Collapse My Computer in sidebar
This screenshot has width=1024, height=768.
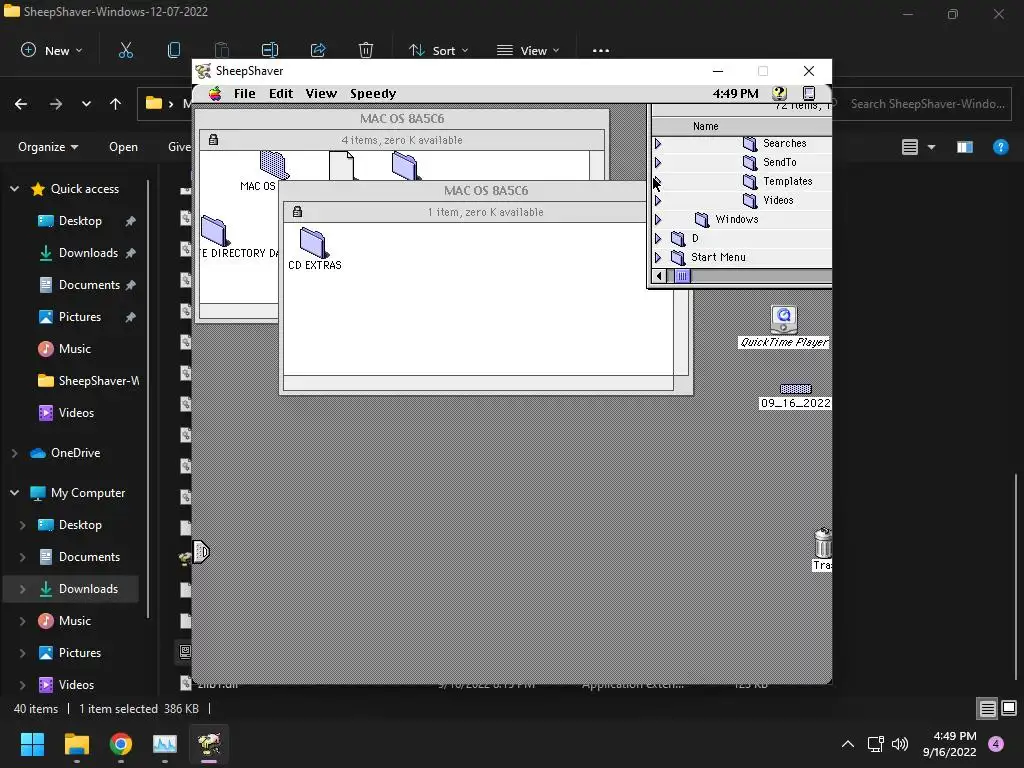coord(14,492)
